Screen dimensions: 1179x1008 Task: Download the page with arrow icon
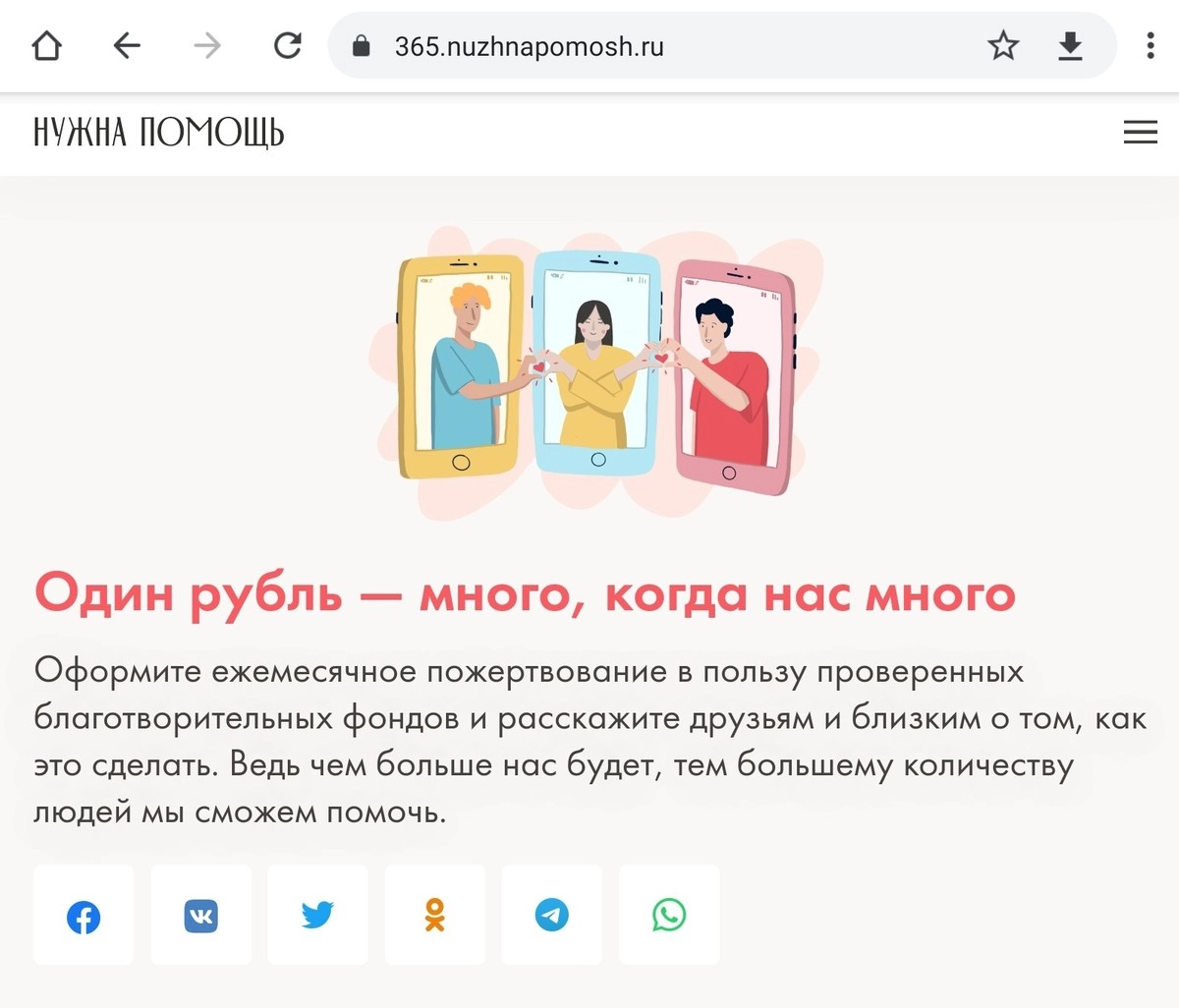coord(1070,45)
